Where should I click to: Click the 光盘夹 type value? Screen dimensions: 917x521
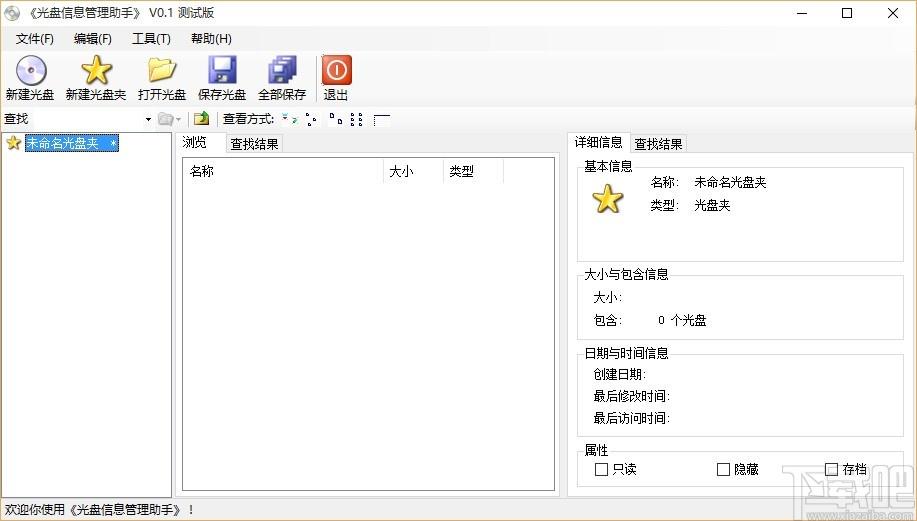pos(712,205)
